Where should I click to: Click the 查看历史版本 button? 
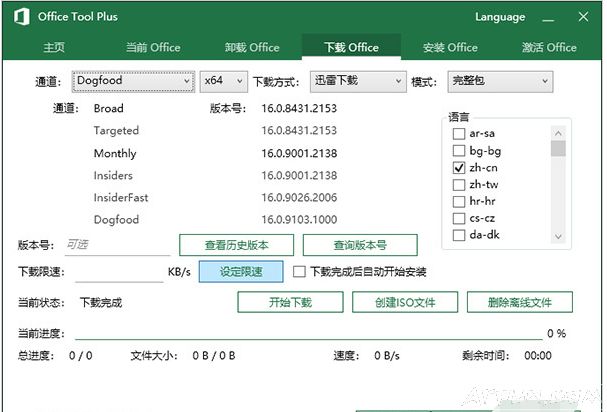click(x=237, y=245)
